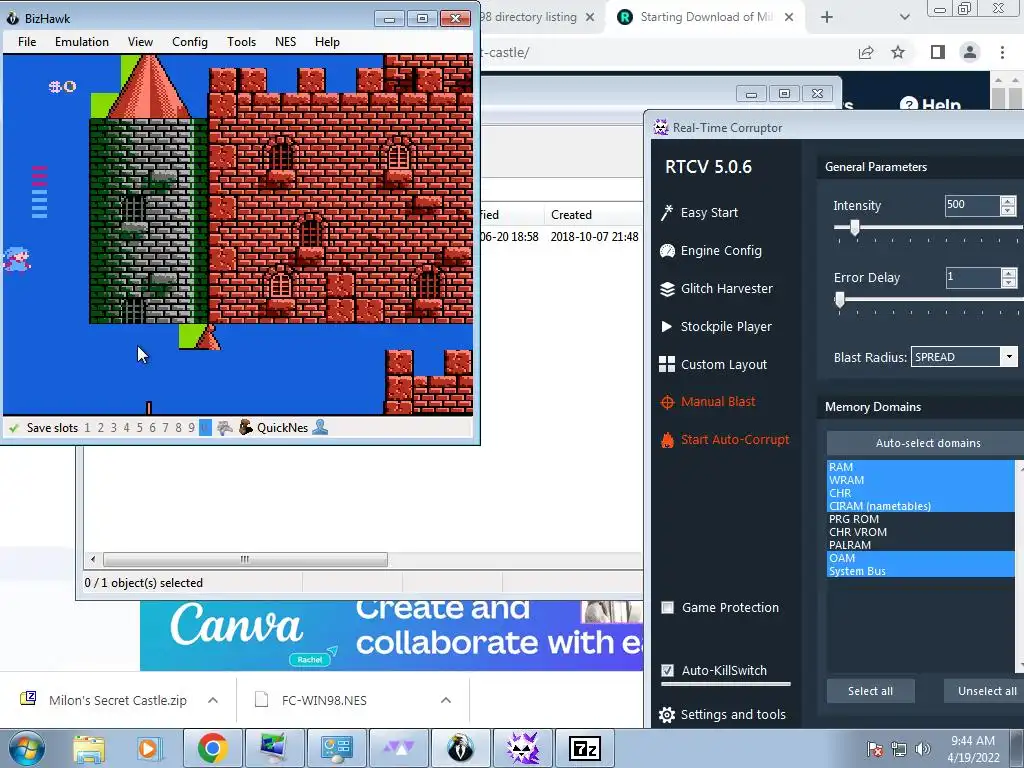Bookmark this page with the star icon
Screen dimensions: 1024x768
[898, 52]
